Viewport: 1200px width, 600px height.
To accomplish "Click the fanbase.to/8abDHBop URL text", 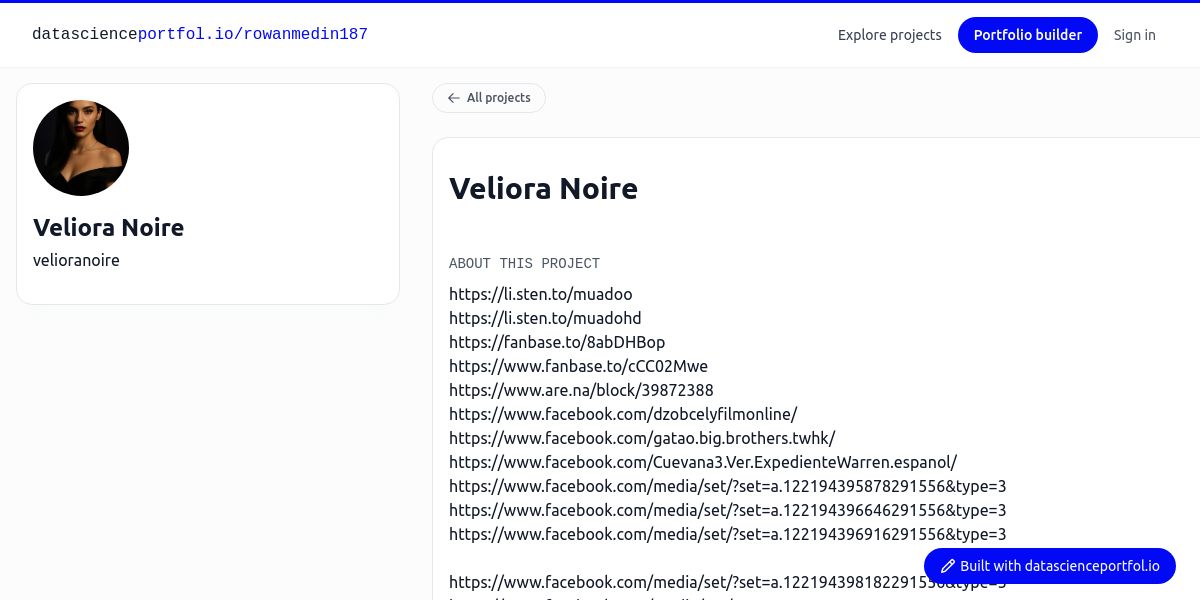I will click(557, 342).
